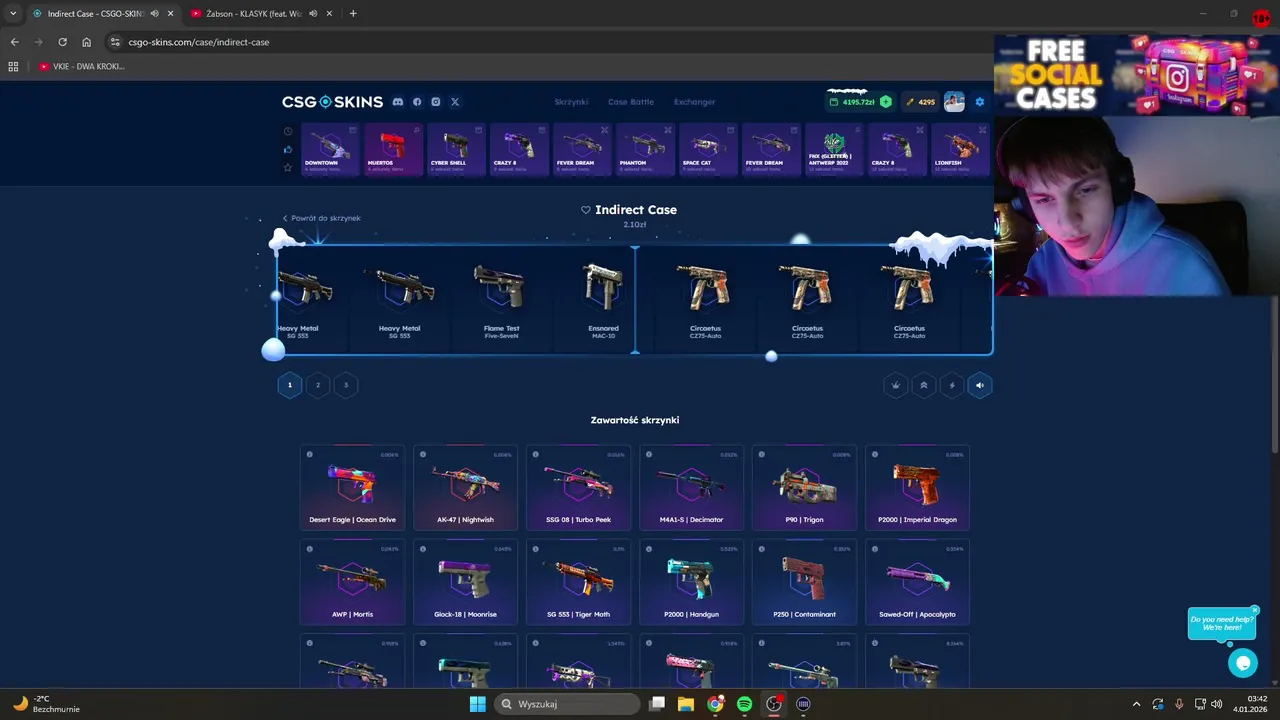Select the SG 553 Tiger Moth item card
Screen dimensions: 1280x720
point(578,582)
